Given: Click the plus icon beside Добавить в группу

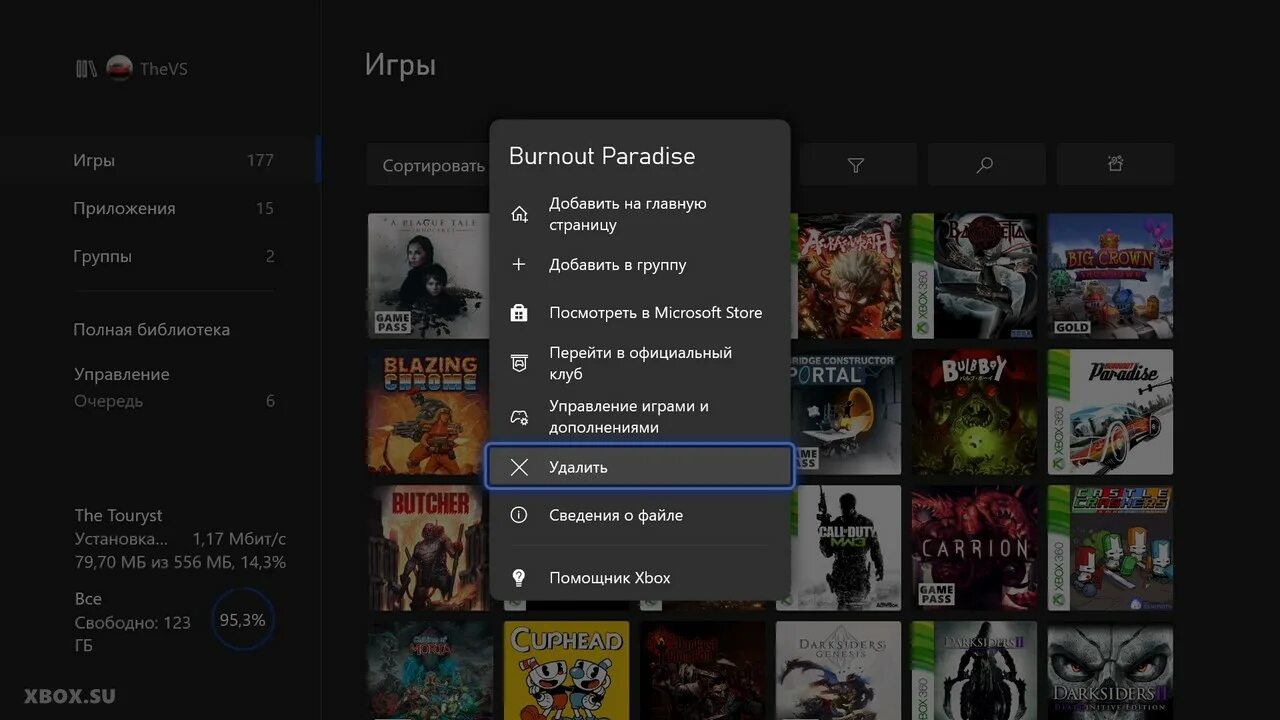Looking at the screenshot, I should click(519, 265).
